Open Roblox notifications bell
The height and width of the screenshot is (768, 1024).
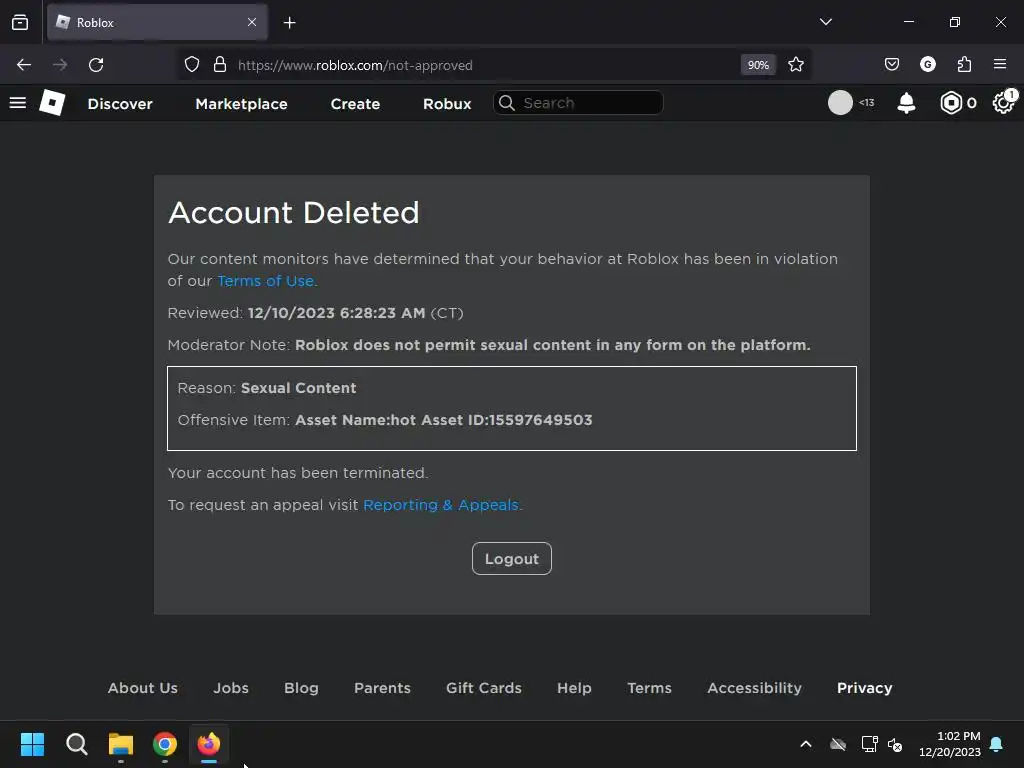(906, 103)
